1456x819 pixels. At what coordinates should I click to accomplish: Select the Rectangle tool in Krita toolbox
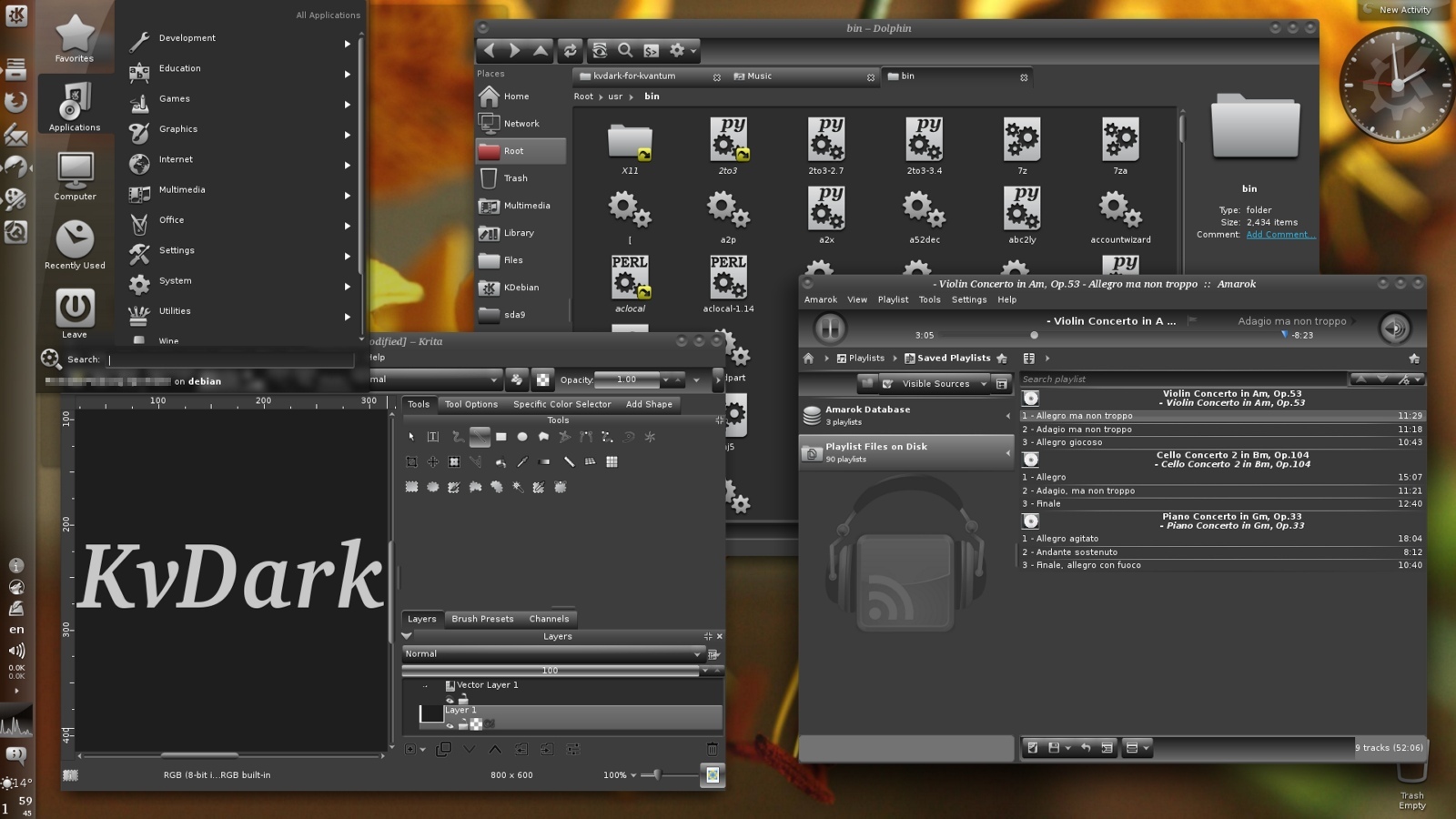[500, 437]
